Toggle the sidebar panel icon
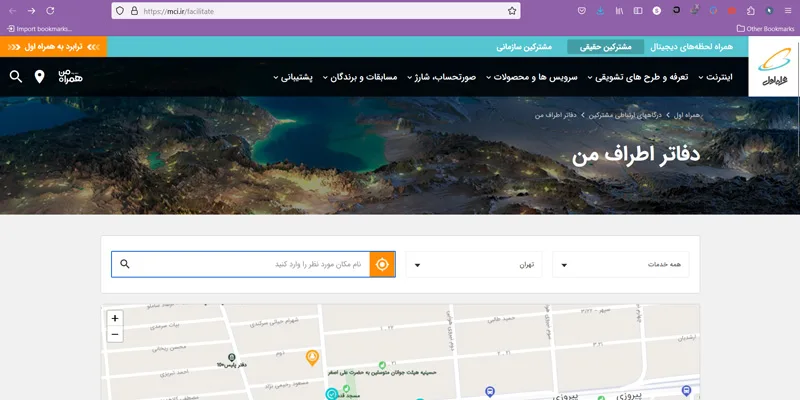Viewport: 800px width, 400px height. [x=638, y=11]
